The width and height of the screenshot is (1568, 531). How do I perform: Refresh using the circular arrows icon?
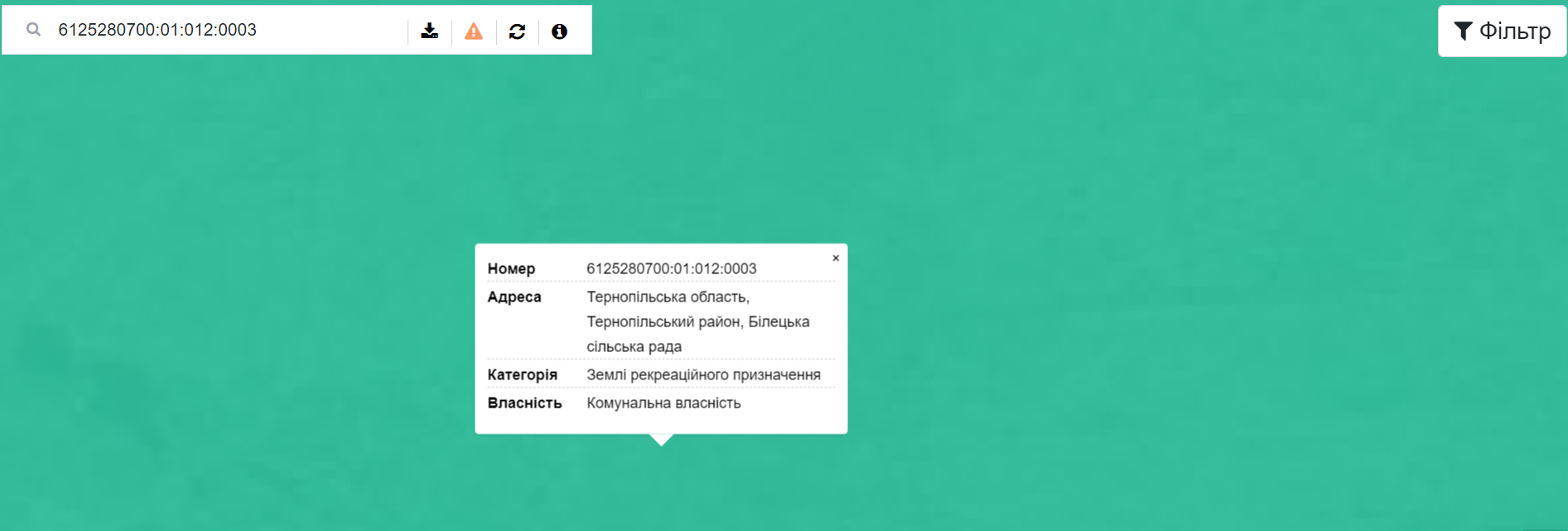[517, 31]
